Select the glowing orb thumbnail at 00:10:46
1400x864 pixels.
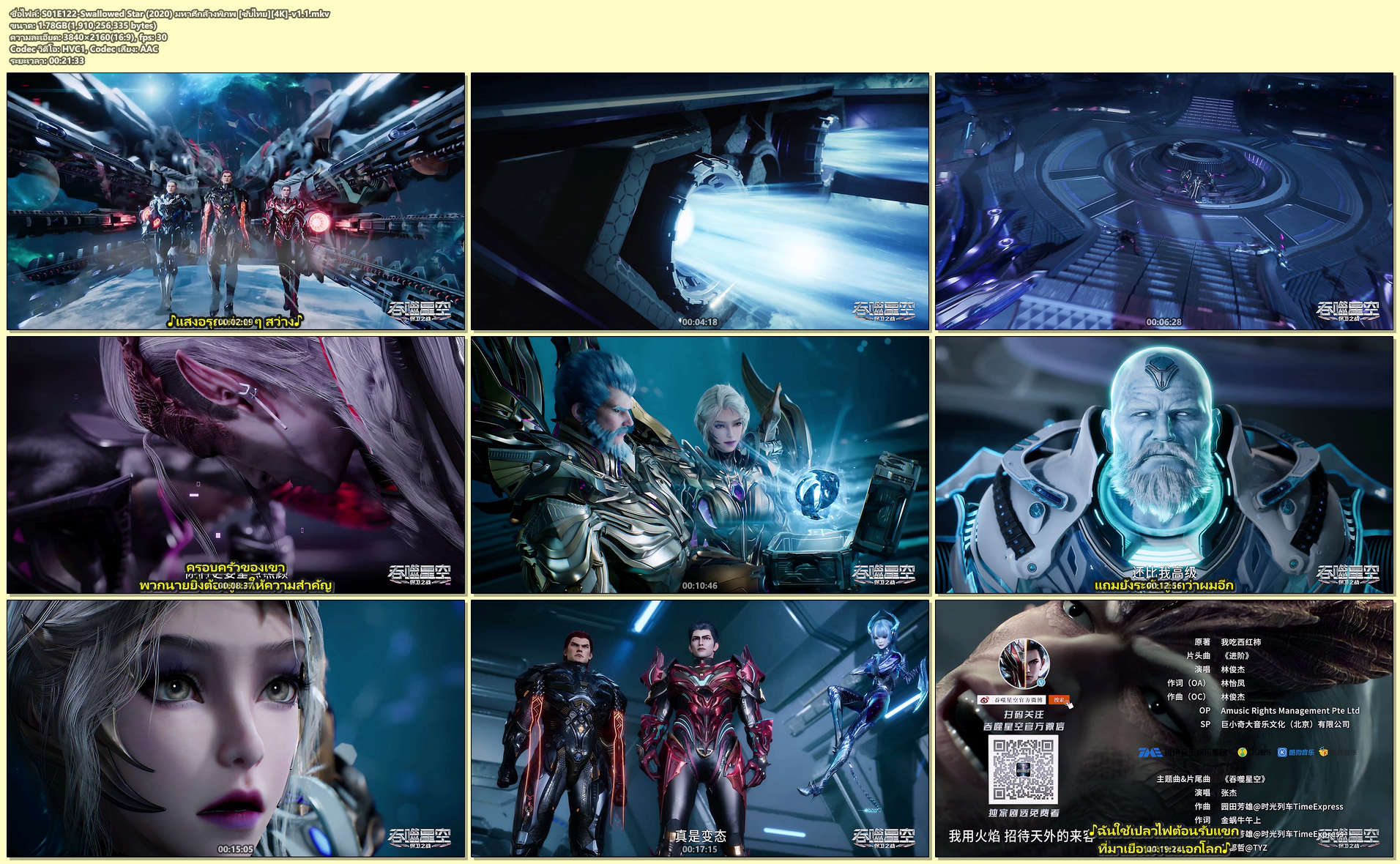pyautogui.click(x=699, y=465)
